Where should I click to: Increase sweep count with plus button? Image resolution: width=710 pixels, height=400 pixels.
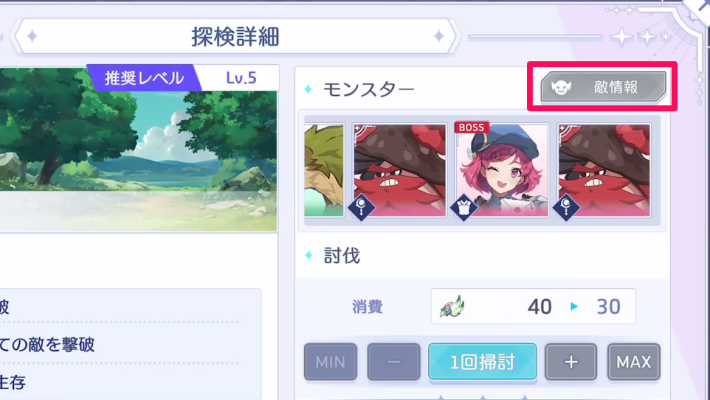(571, 362)
